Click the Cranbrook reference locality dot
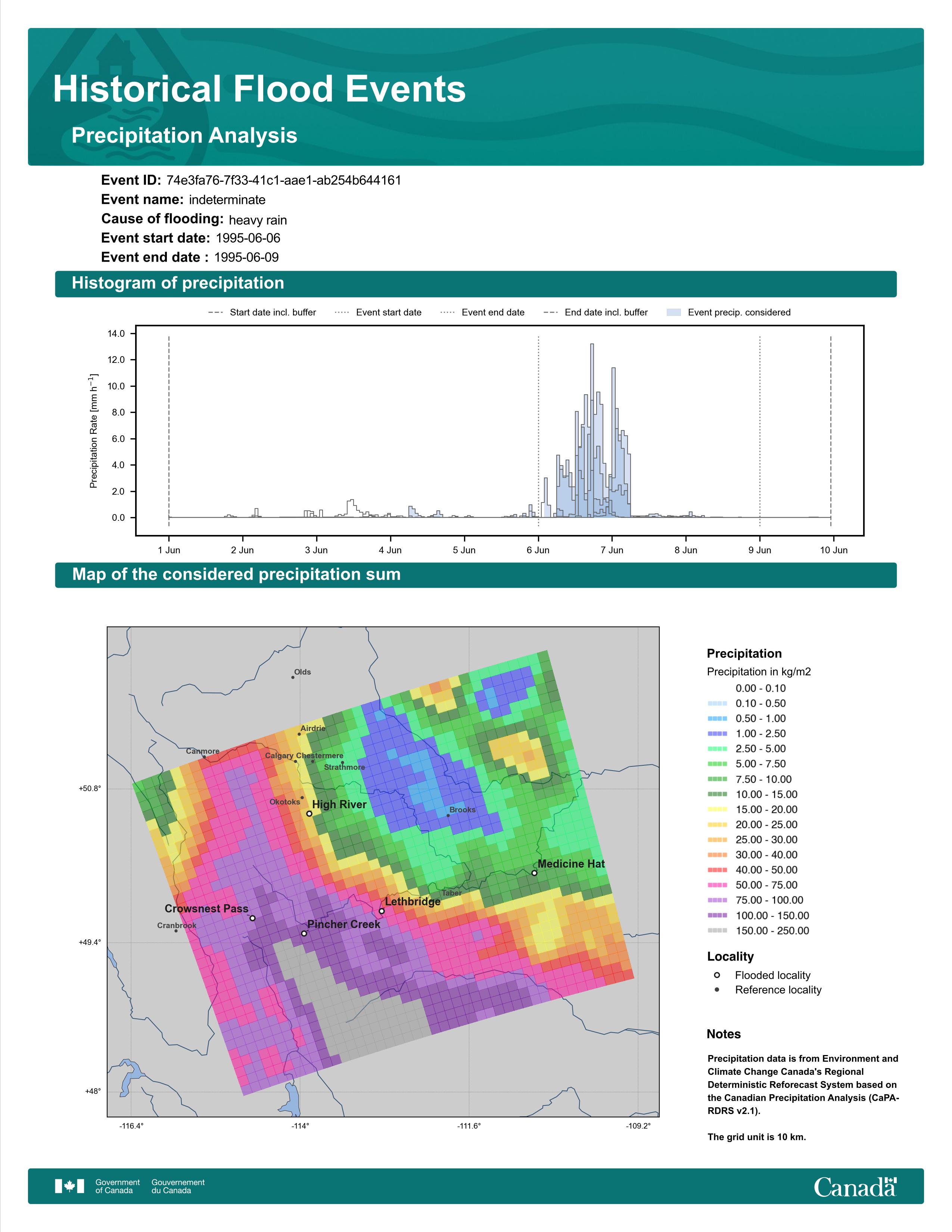 pos(176,931)
